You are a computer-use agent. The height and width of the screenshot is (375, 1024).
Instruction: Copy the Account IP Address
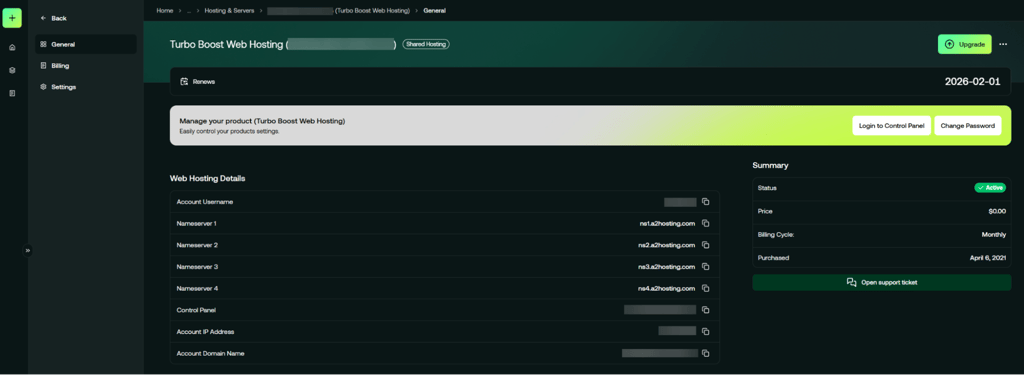pos(705,331)
